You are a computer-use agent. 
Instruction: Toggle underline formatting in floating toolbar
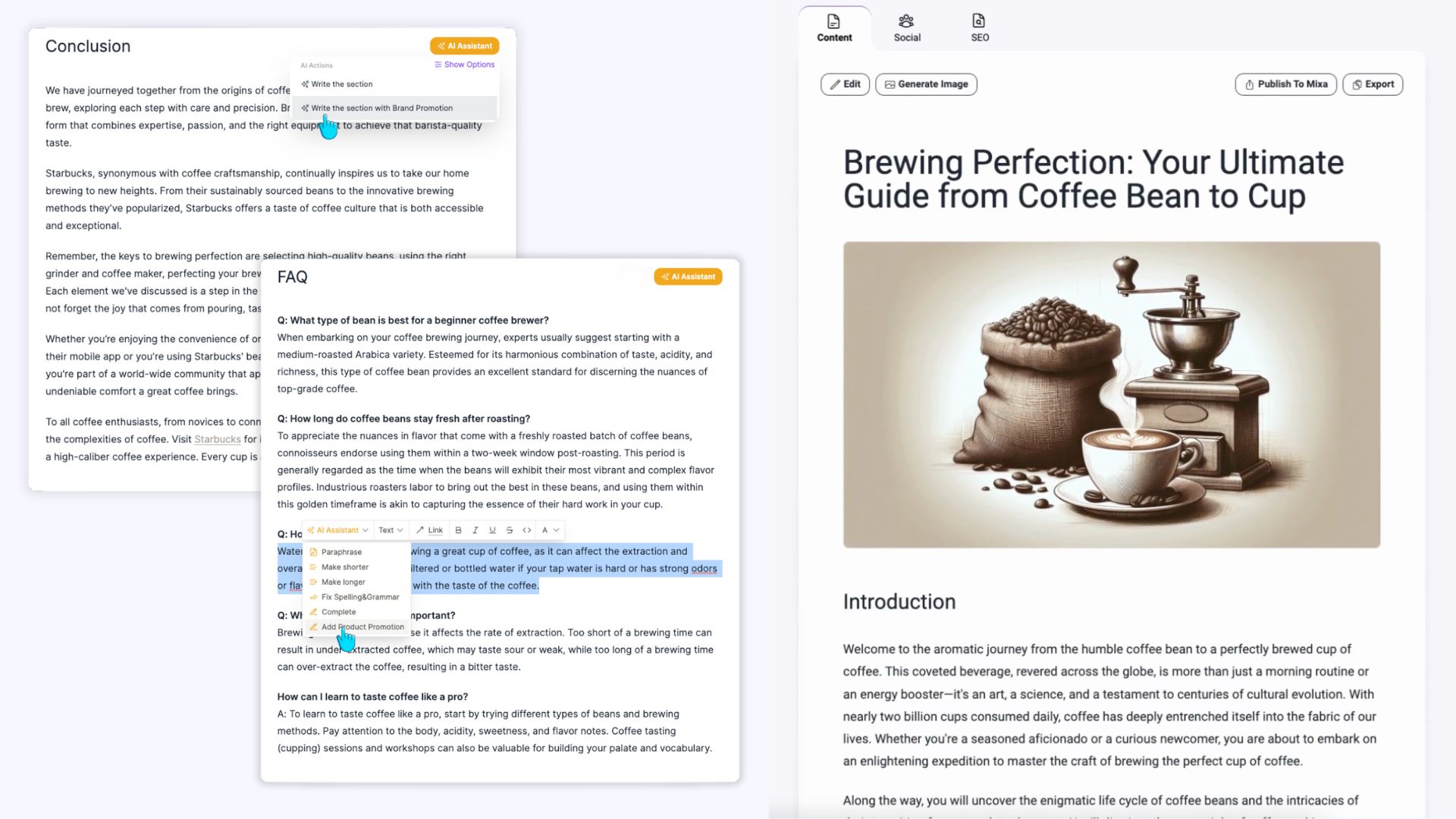pos(492,530)
